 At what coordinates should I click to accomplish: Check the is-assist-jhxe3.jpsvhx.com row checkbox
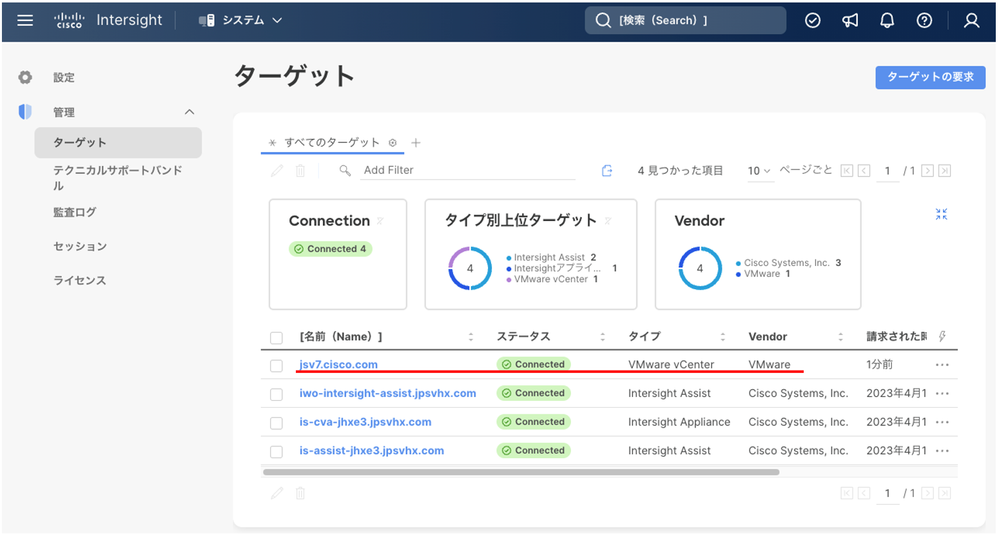[x=276, y=452]
